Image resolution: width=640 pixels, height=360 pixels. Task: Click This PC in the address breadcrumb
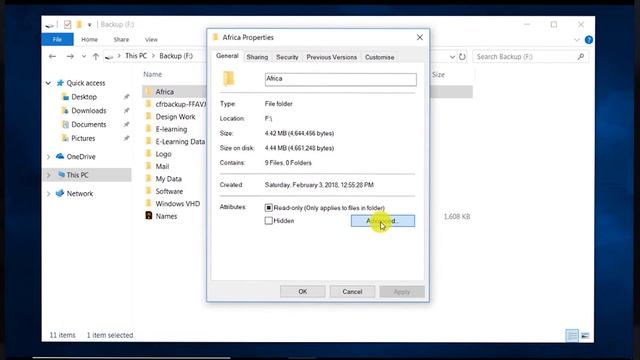coord(136,56)
